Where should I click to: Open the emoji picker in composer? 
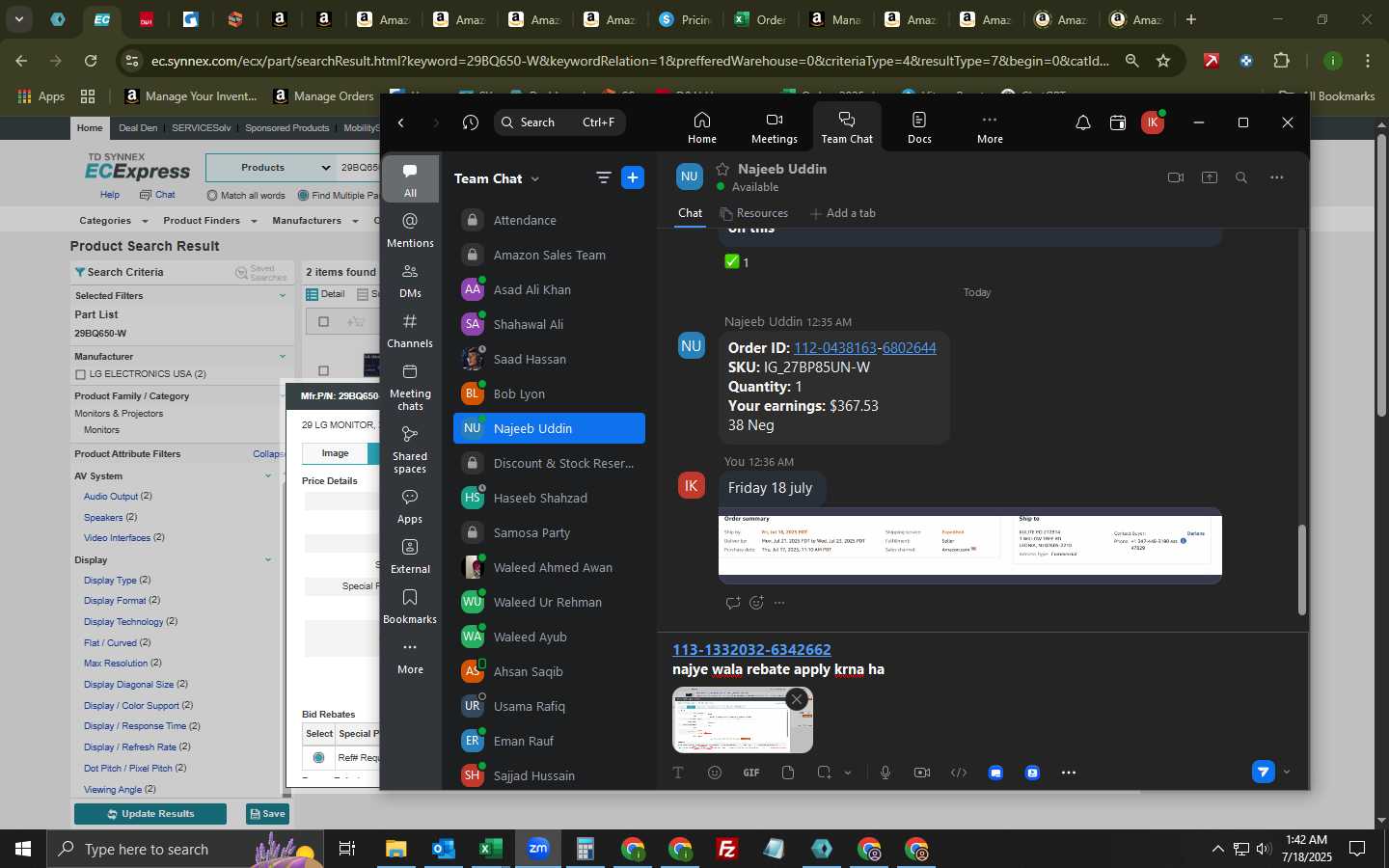click(x=714, y=773)
